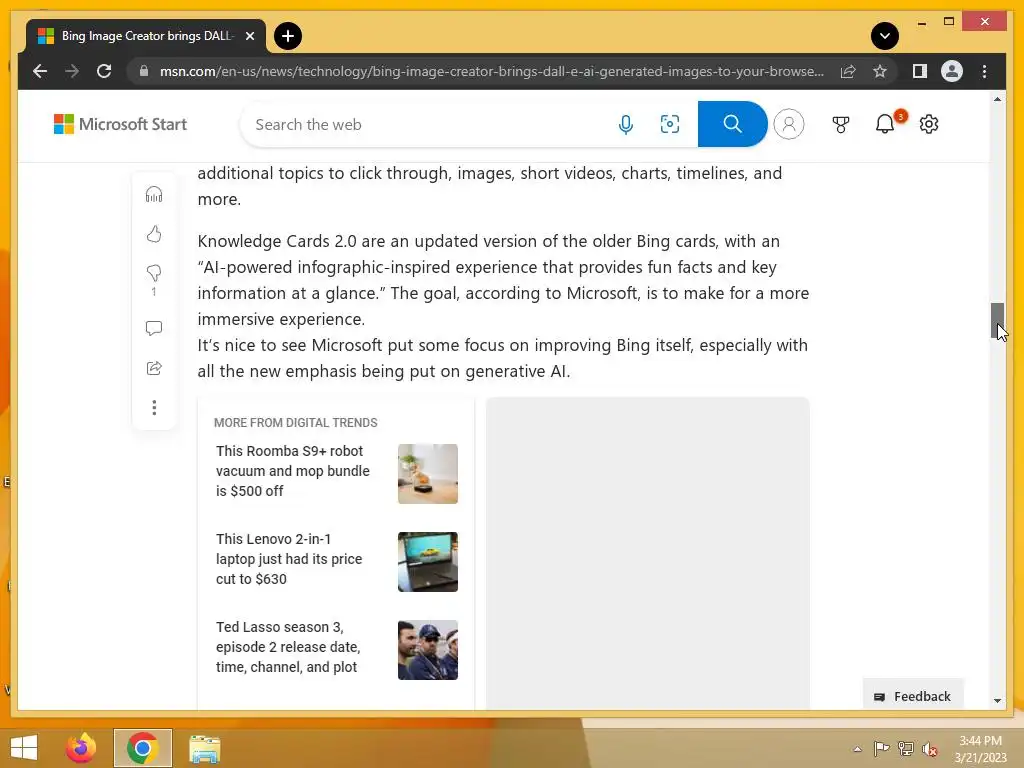The image size is (1024, 768).
Task: Open notifications bell icon
Action: coord(885,124)
